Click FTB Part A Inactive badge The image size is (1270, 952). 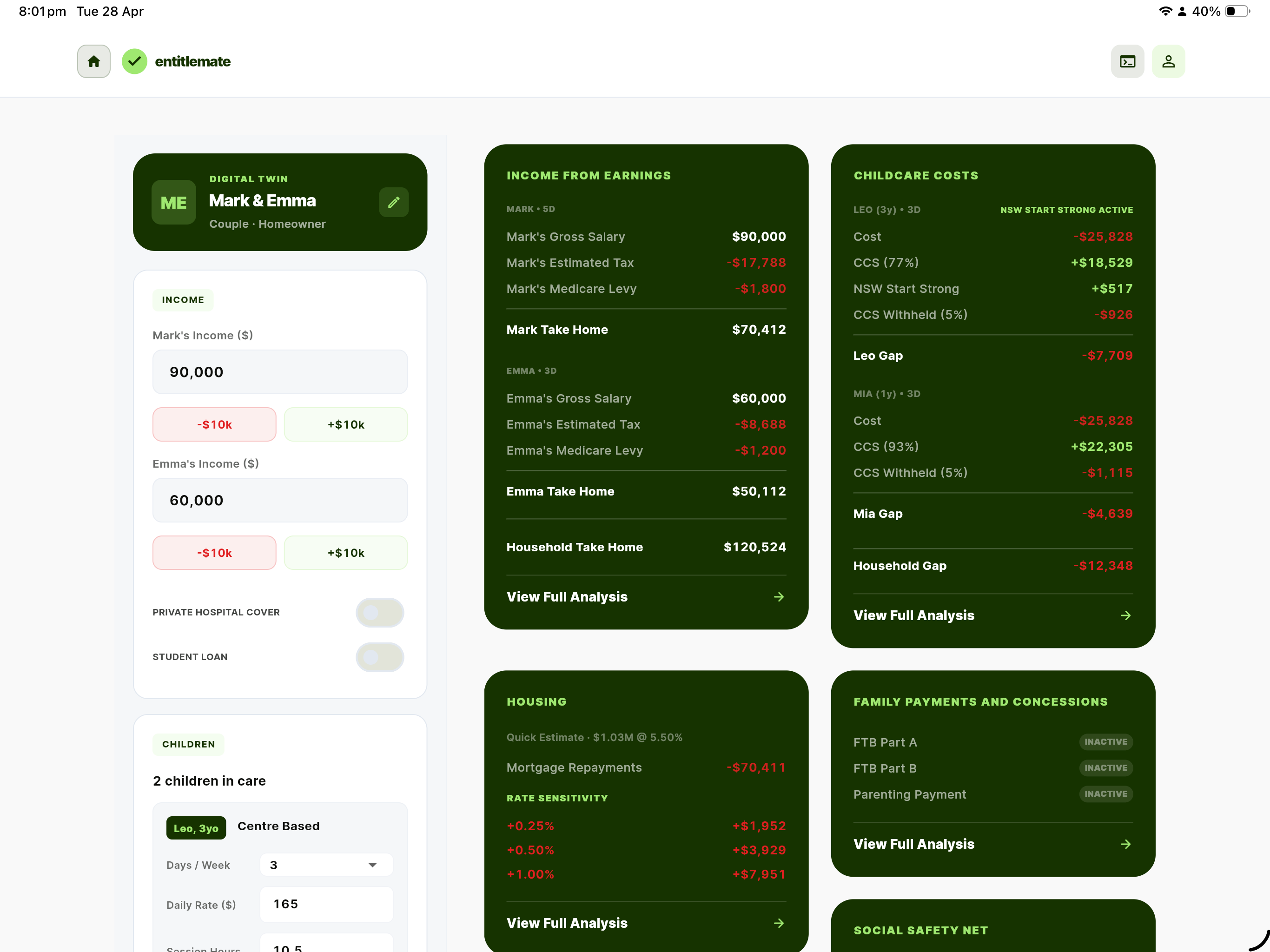pyautogui.click(x=1106, y=742)
